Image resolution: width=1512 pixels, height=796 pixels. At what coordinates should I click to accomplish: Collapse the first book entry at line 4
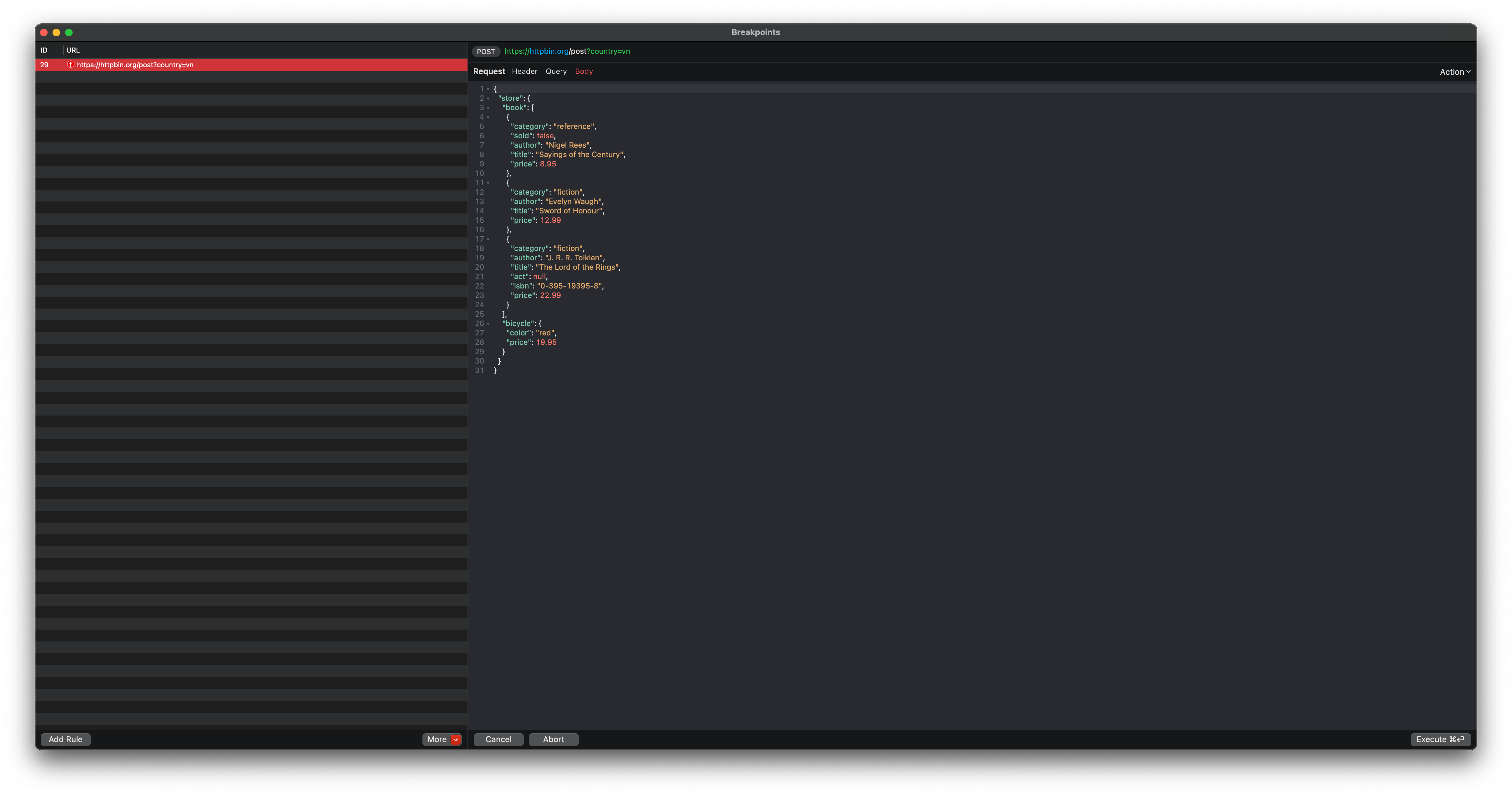pos(488,117)
